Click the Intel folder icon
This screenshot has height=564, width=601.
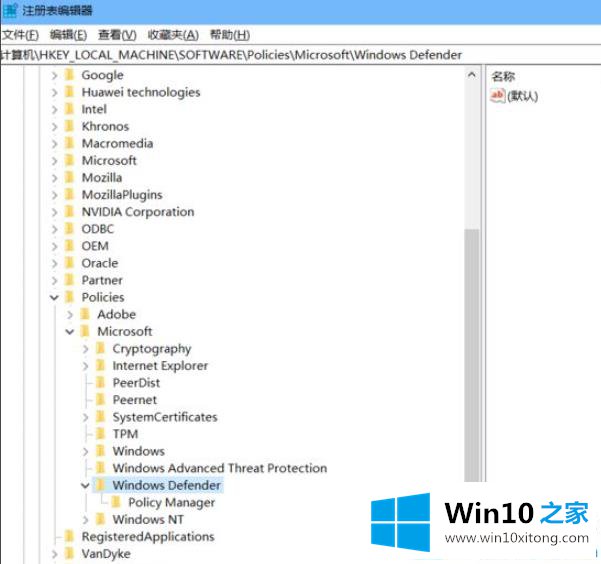[x=69, y=109]
